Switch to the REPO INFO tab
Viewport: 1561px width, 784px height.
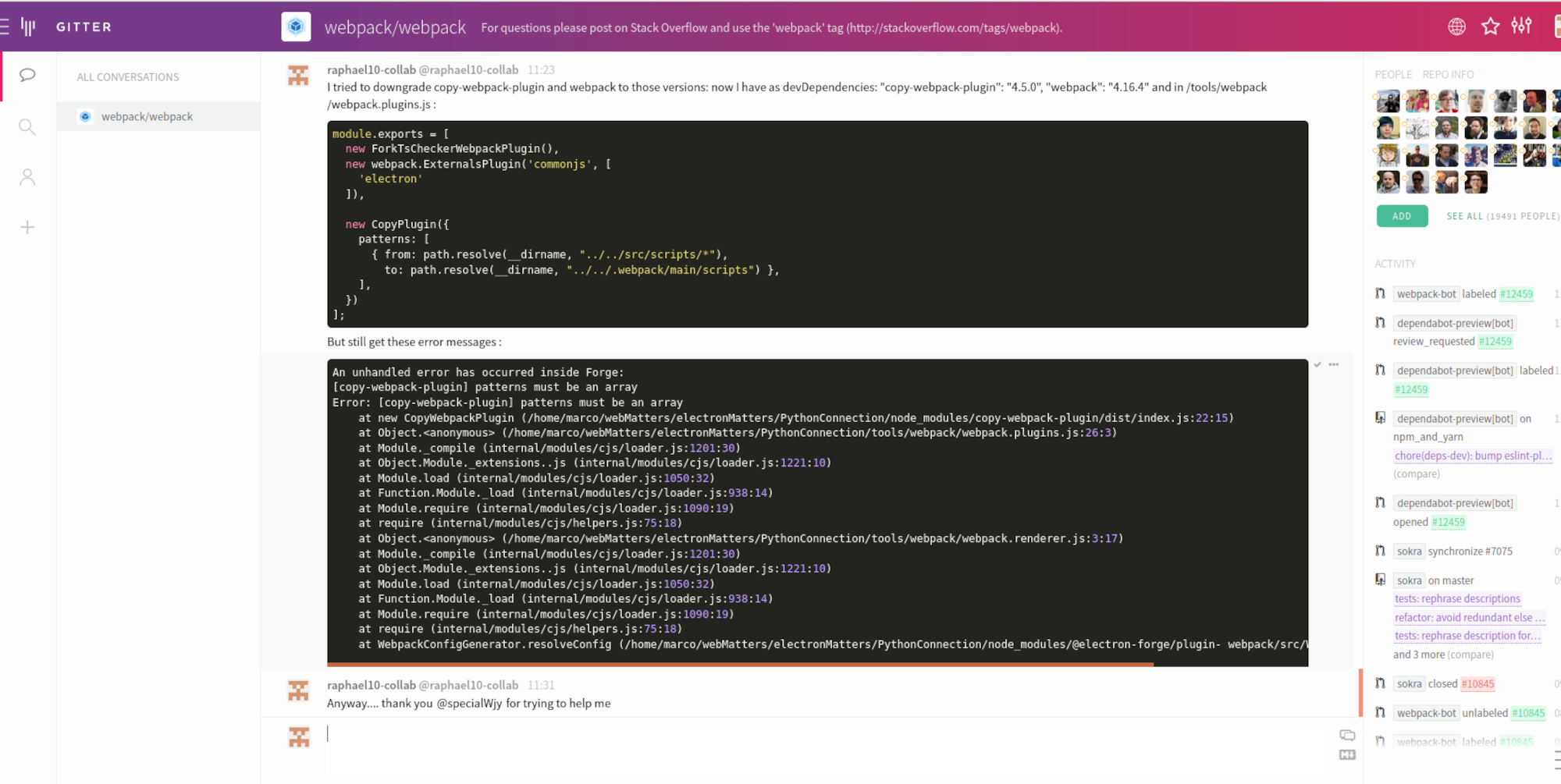[x=1448, y=74]
